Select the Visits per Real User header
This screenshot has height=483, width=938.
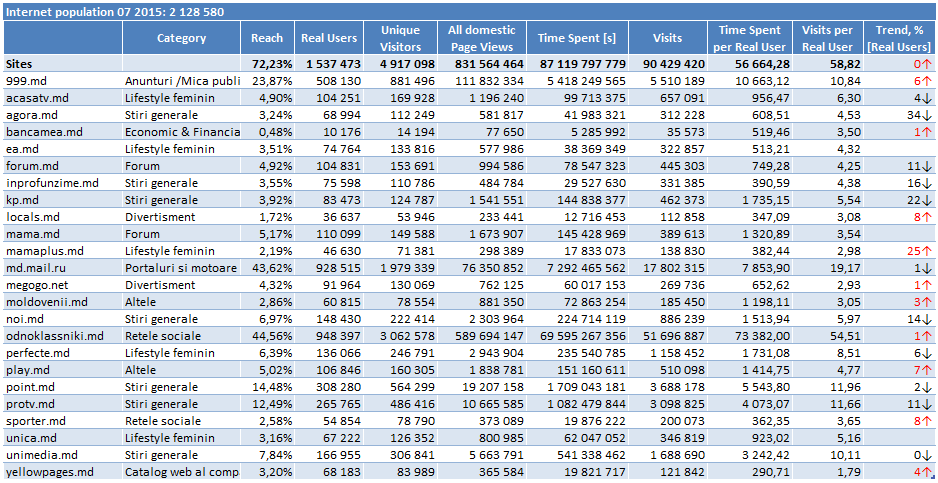[829, 38]
